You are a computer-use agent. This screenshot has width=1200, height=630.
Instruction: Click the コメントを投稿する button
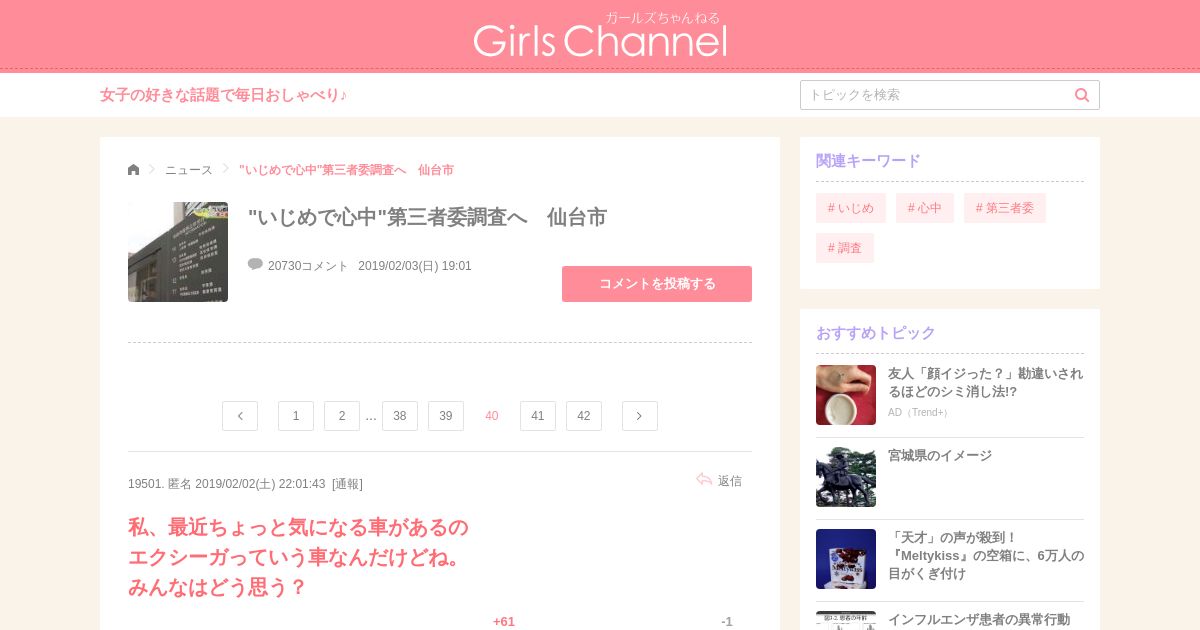(657, 284)
